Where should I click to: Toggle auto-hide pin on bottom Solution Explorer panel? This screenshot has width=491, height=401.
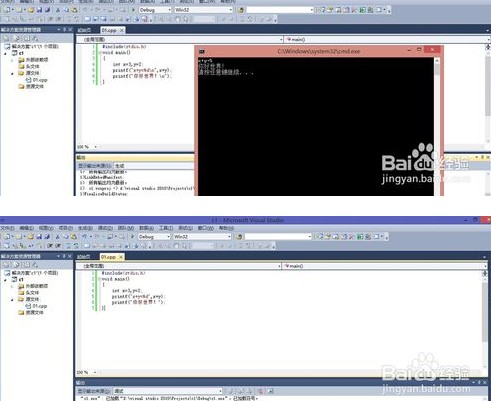[x=65, y=256]
